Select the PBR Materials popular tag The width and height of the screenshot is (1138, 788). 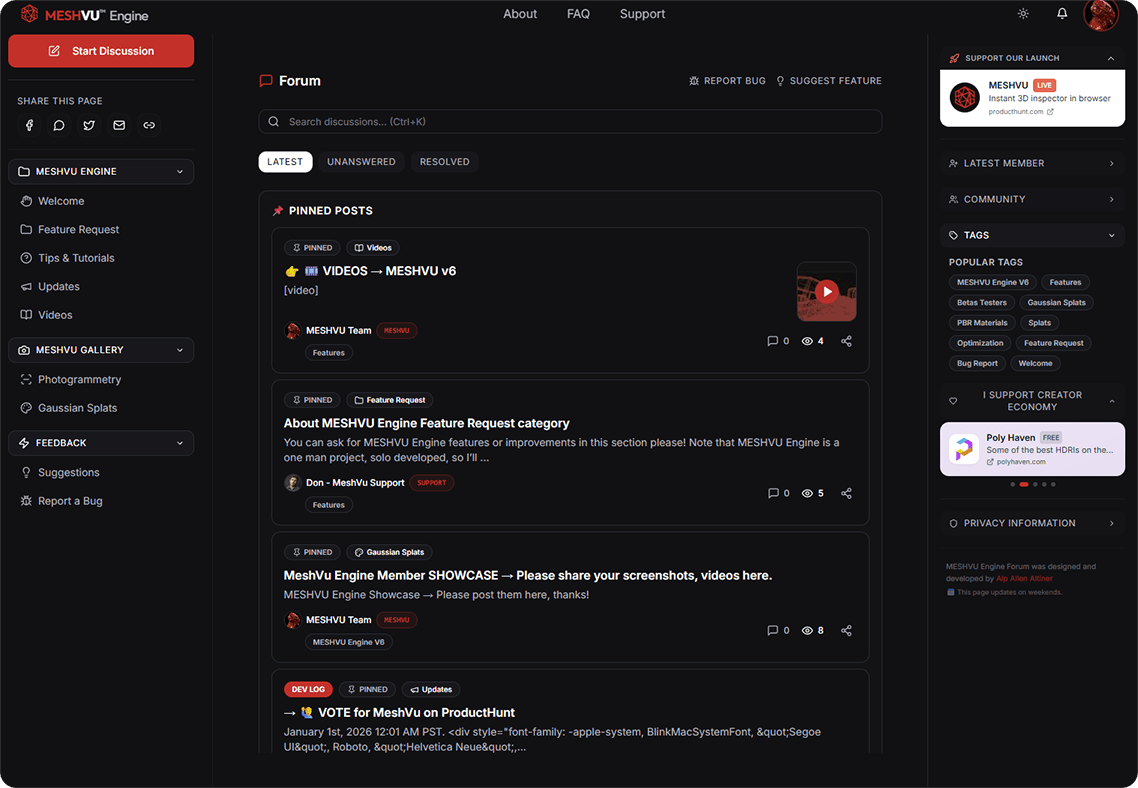point(982,323)
